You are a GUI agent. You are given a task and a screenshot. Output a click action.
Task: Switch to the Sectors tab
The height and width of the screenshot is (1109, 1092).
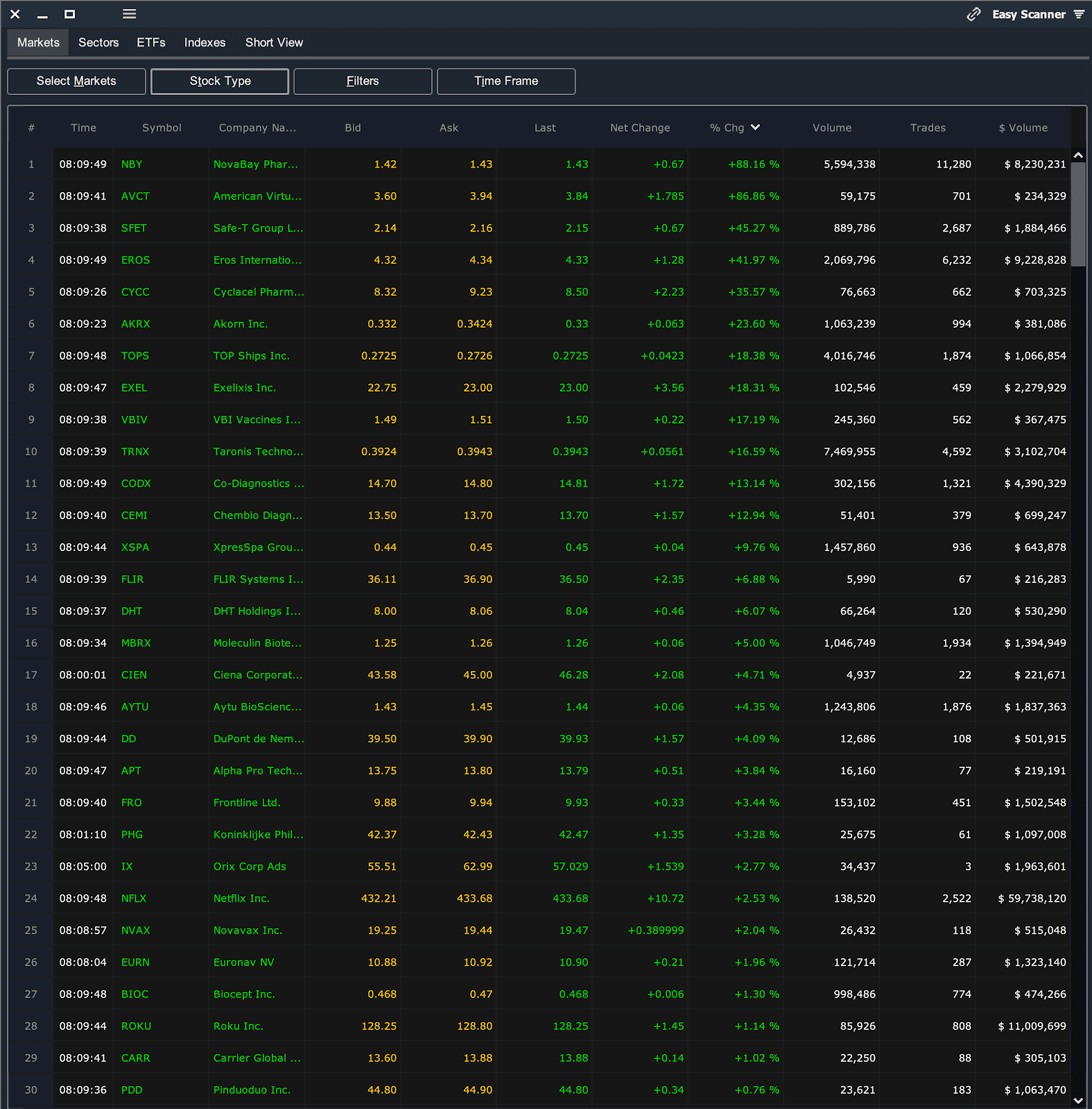pyautogui.click(x=98, y=42)
